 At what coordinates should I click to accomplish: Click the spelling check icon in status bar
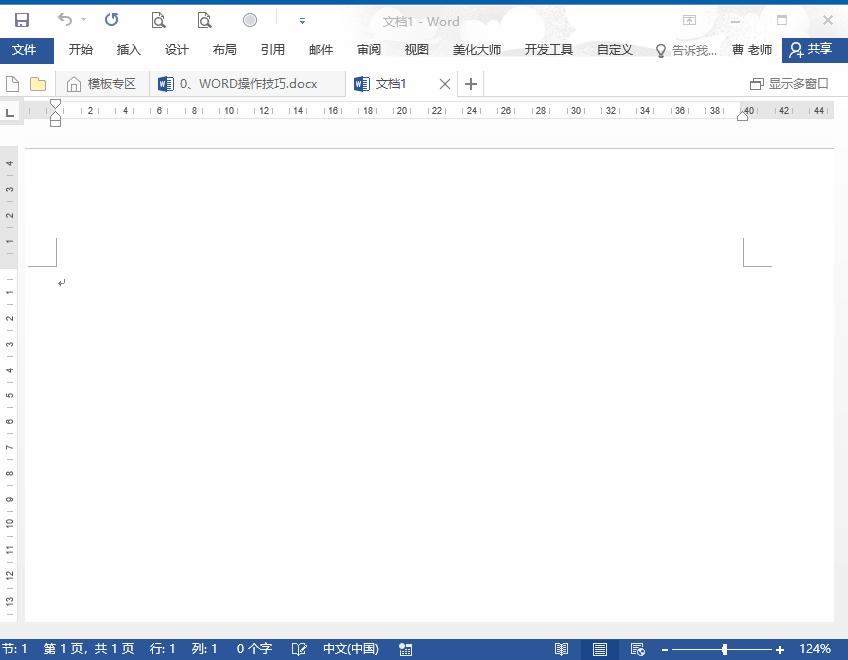click(299, 648)
